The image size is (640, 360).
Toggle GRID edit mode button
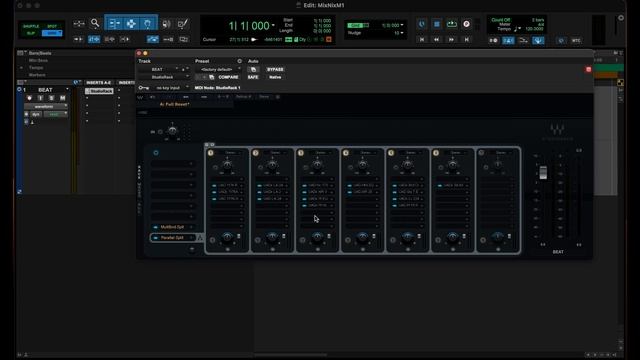pyautogui.click(x=52, y=33)
